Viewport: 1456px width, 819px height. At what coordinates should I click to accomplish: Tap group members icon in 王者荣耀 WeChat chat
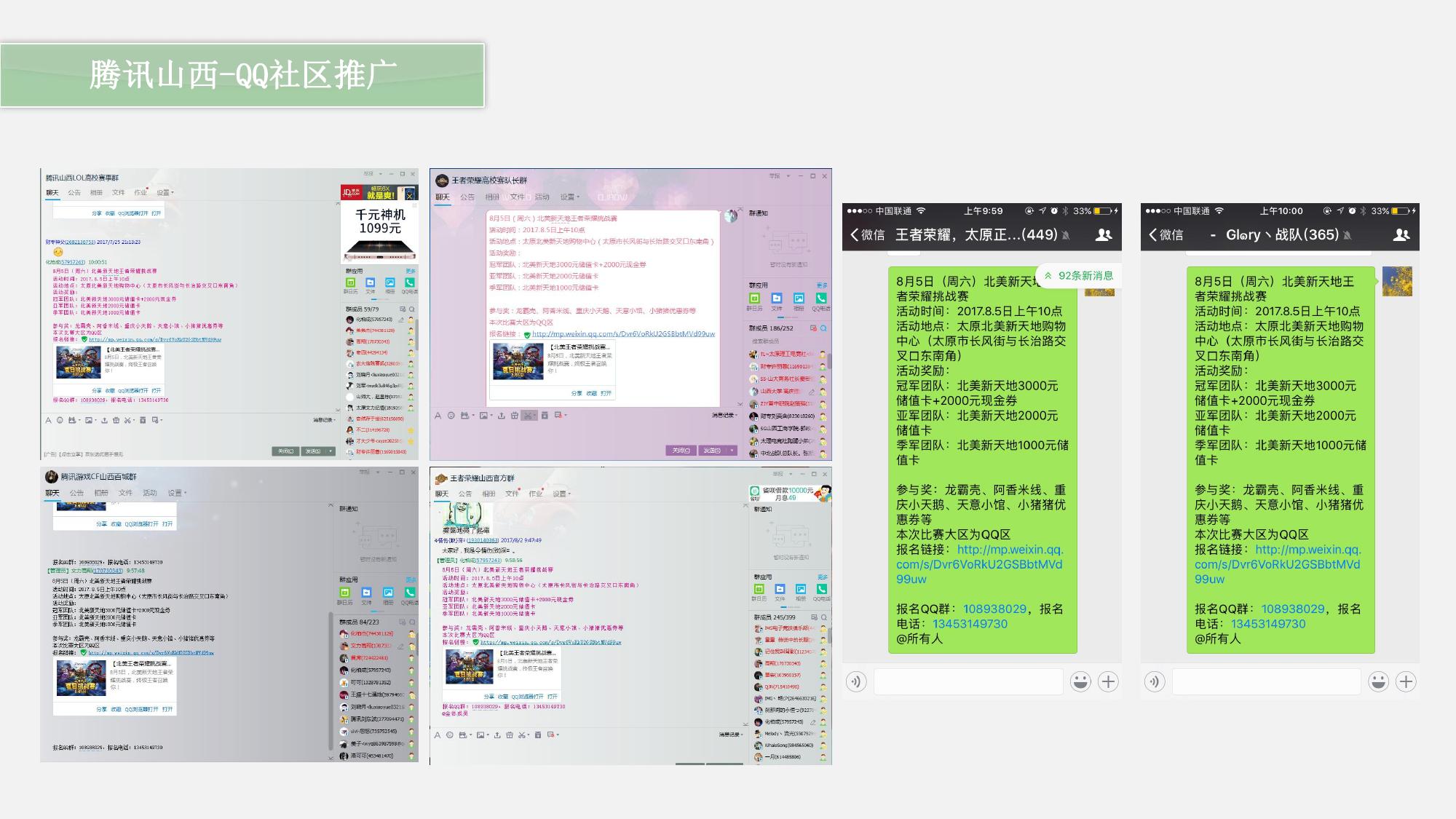pyautogui.click(x=1104, y=234)
